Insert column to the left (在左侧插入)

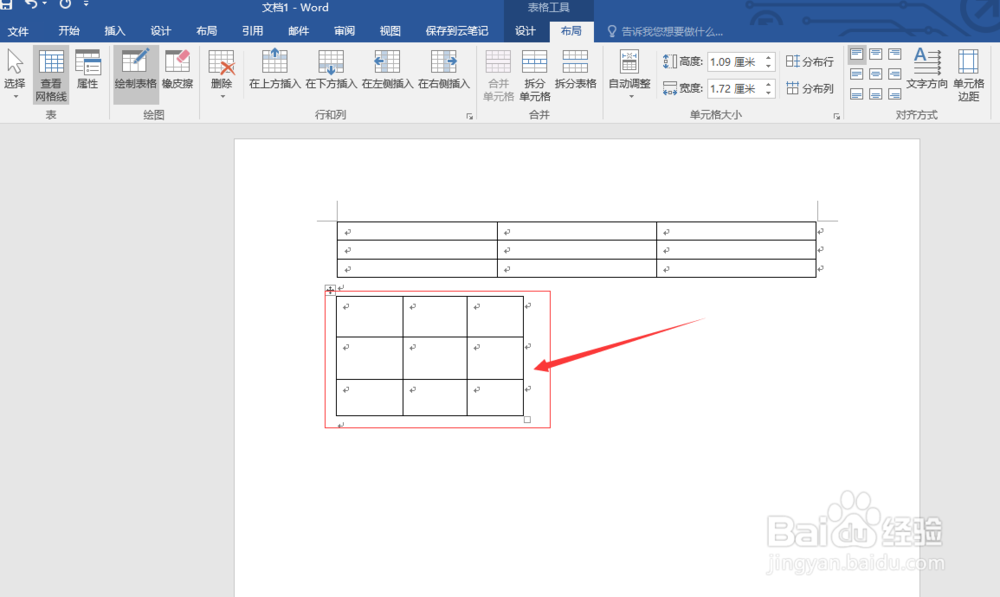387,70
